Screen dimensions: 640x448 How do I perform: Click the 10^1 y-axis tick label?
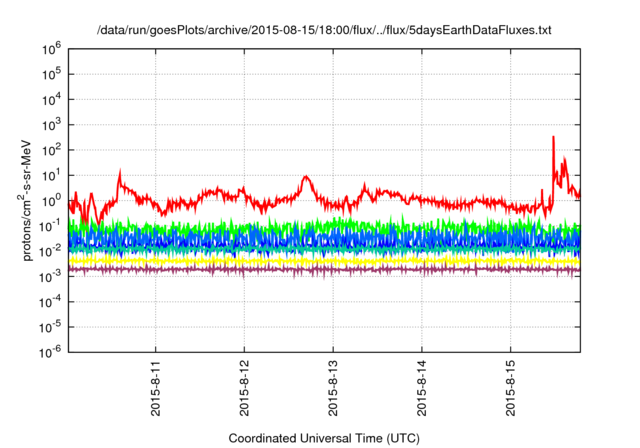pos(51,175)
